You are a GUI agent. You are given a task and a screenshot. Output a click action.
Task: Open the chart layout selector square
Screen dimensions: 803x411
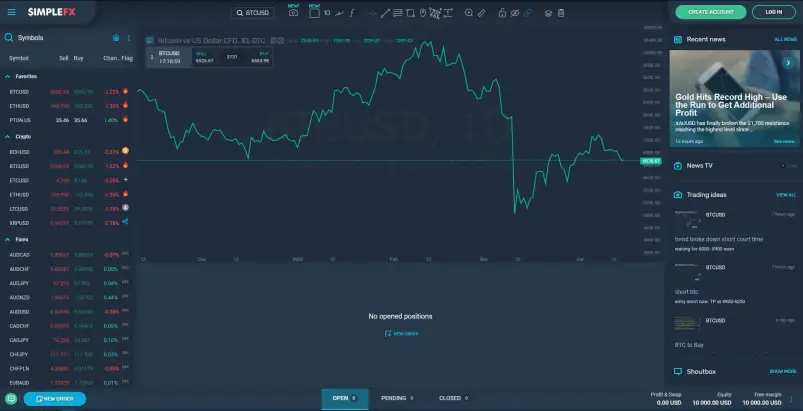[x=314, y=13]
